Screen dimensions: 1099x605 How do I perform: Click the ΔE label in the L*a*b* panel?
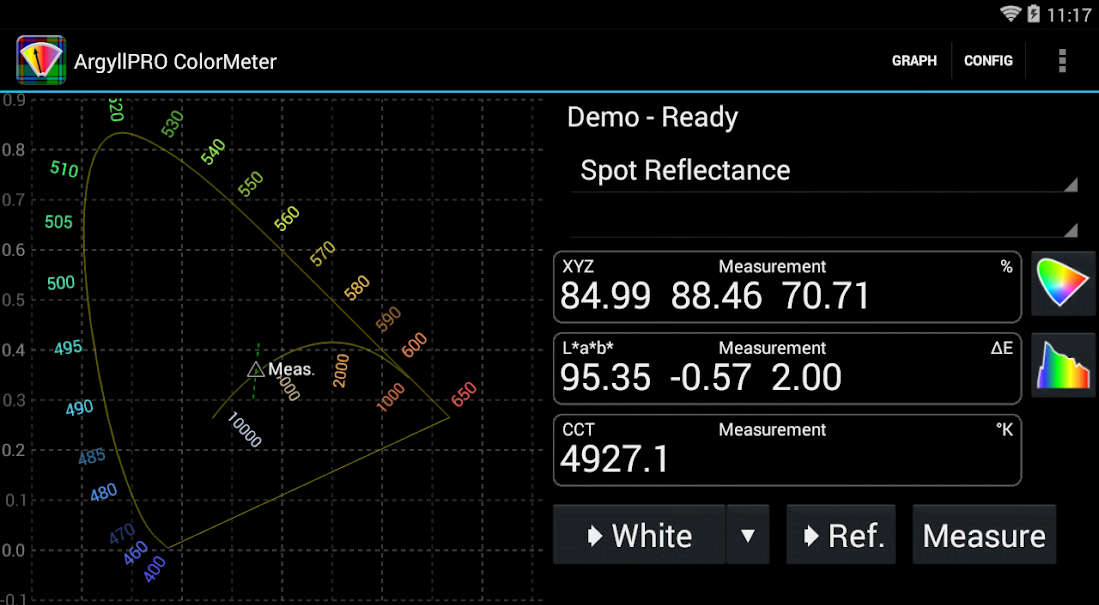(x=1002, y=348)
